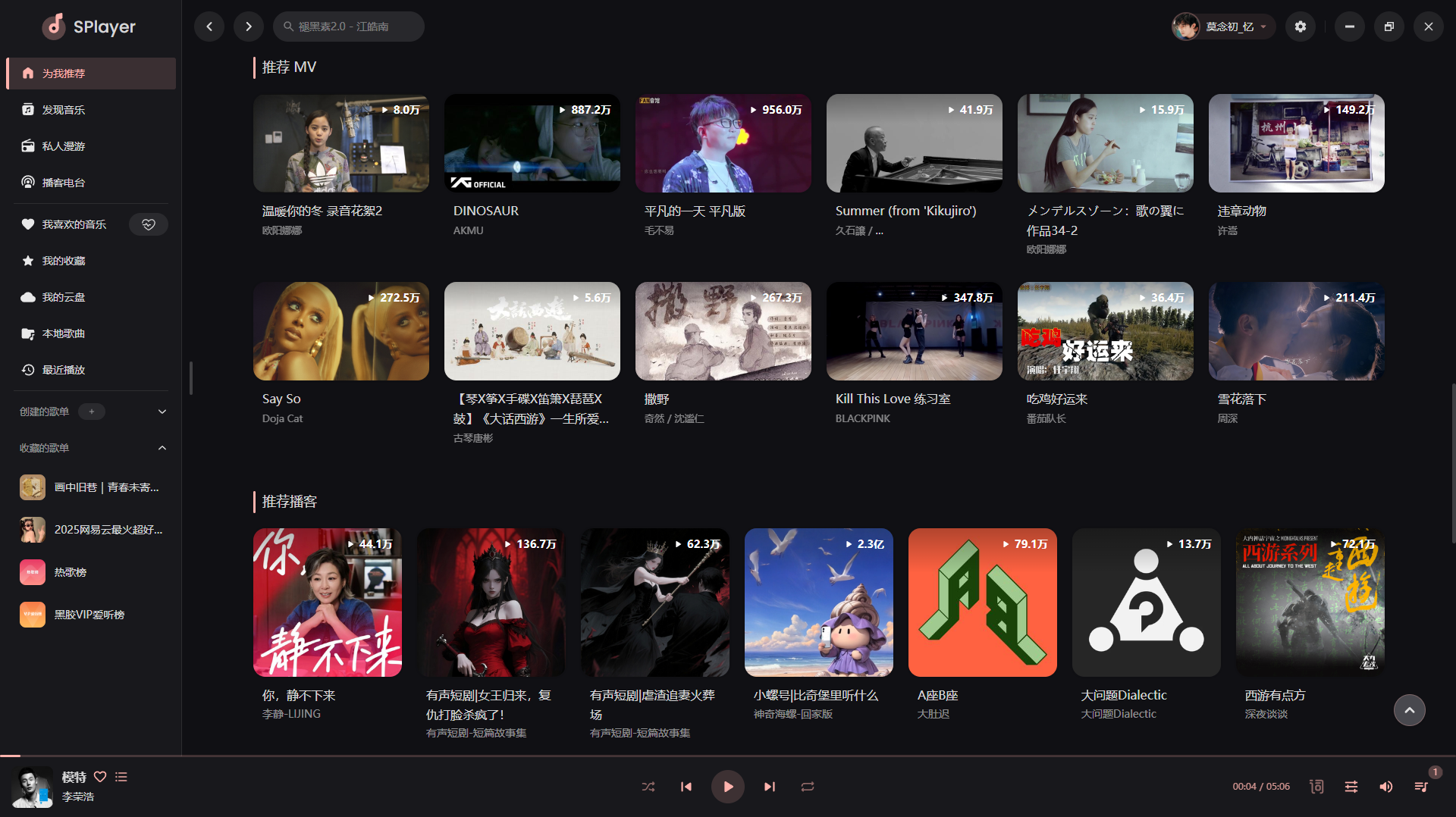
Task: Go to the previous track
Action: coord(686,787)
